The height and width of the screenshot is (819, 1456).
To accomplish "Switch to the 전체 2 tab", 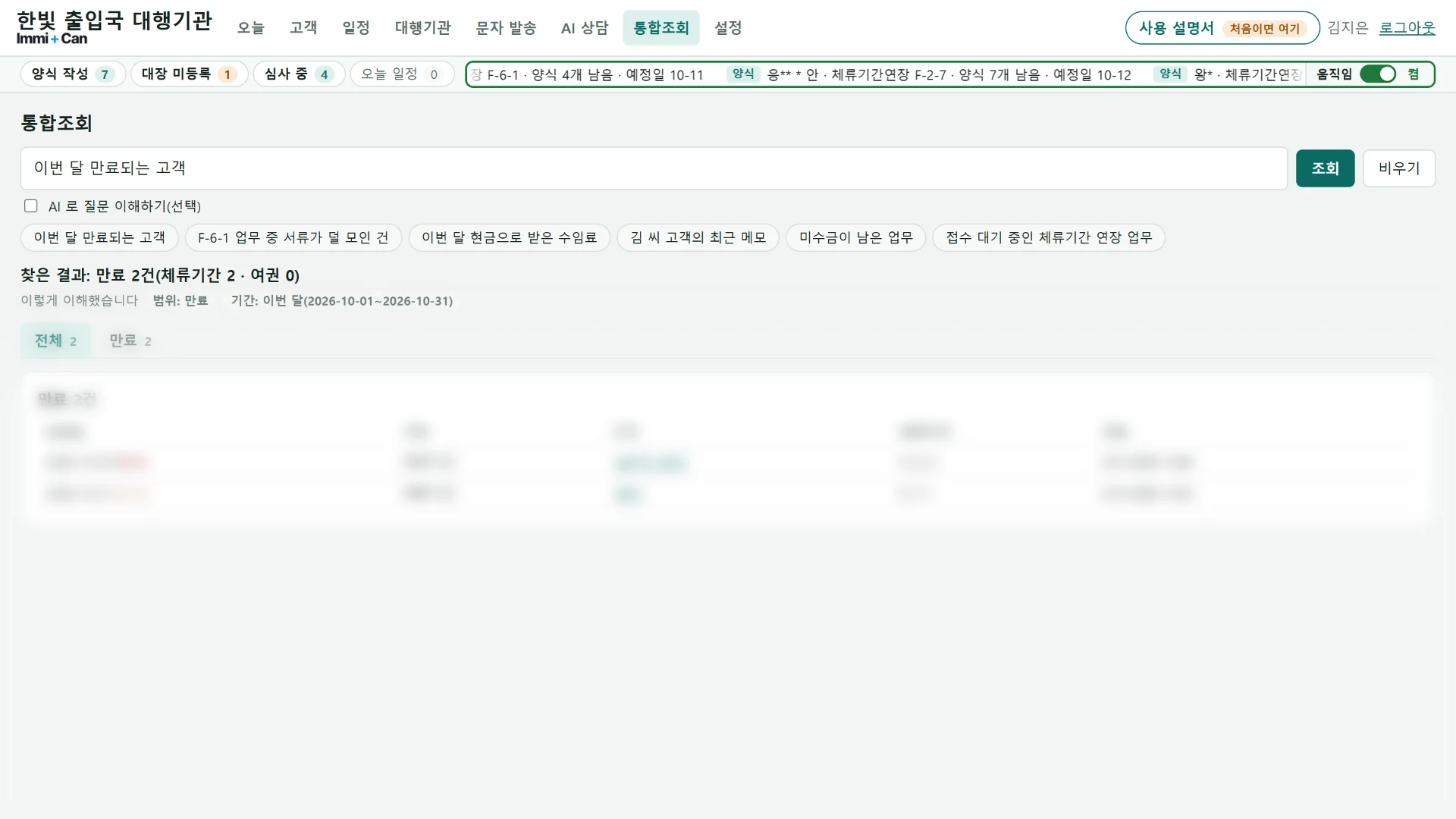I will [x=55, y=340].
